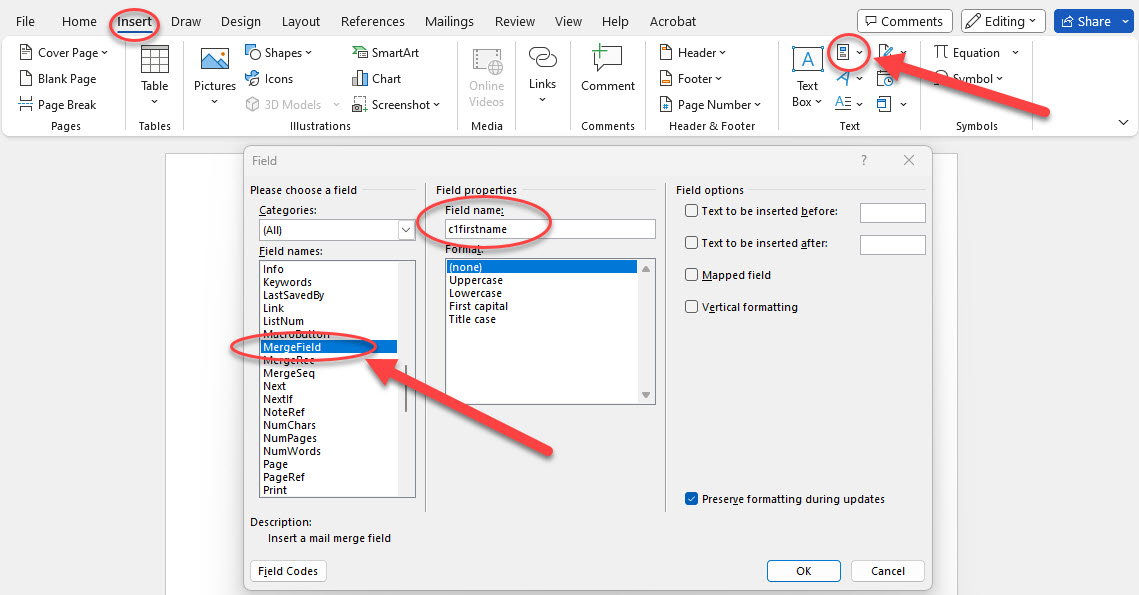Click the Text Box icon
This screenshot has width=1139, height=595.
807,60
